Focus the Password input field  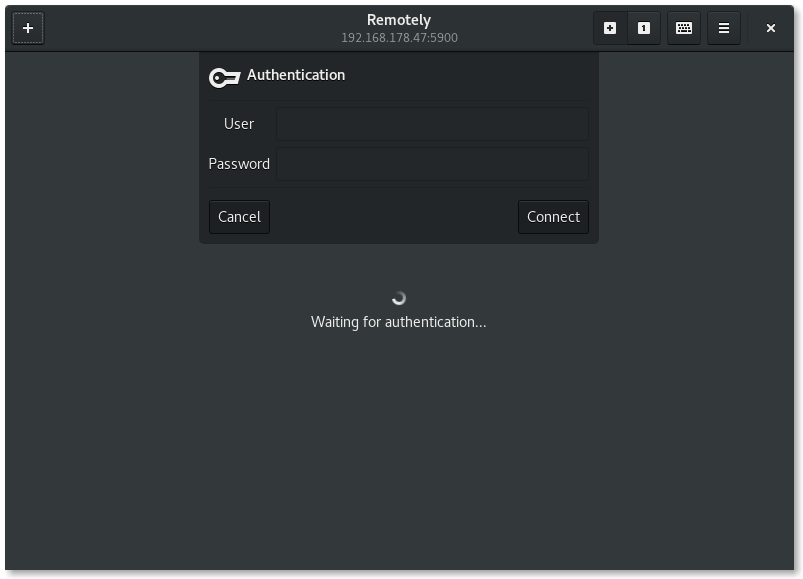(x=432, y=164)
